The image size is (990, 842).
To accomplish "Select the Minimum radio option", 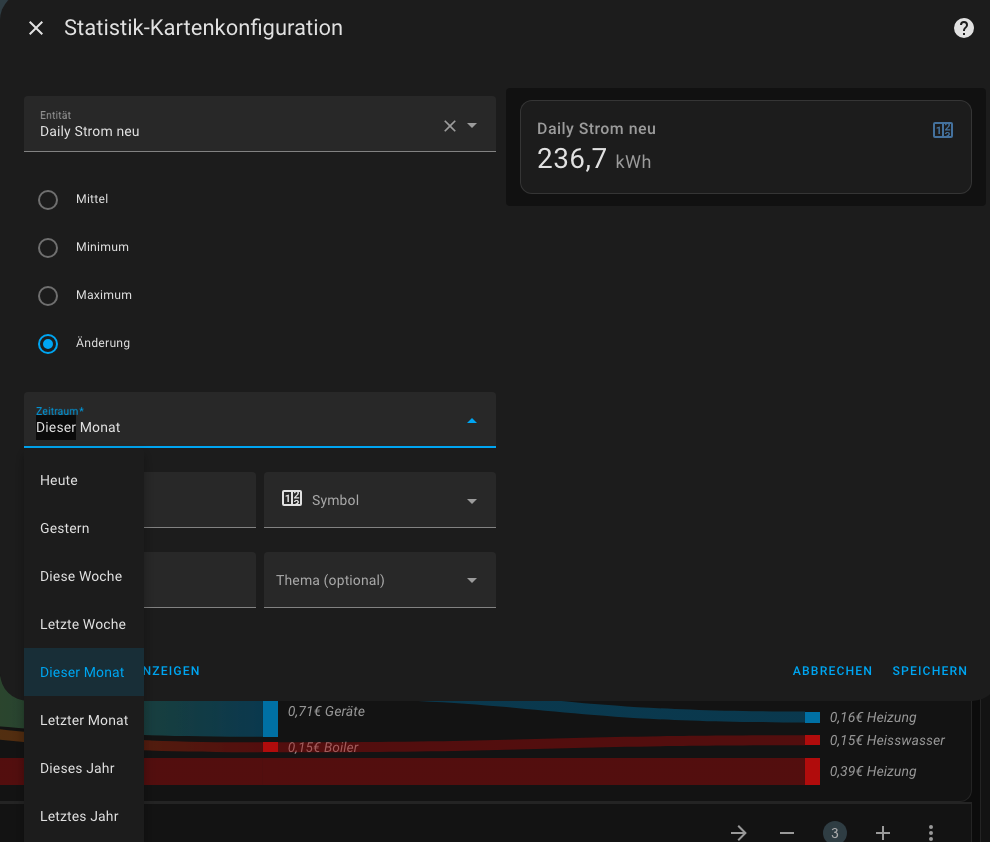I will click(48, 248).
